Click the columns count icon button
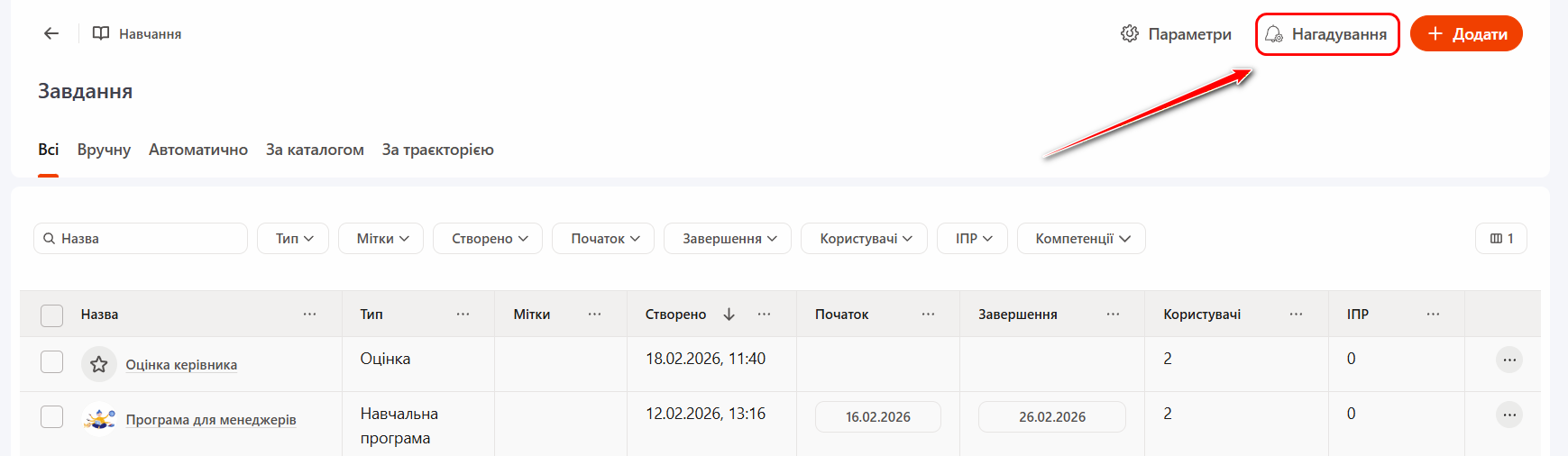This screenshot has height=456, width=1568. click(x=1501, y=239)
